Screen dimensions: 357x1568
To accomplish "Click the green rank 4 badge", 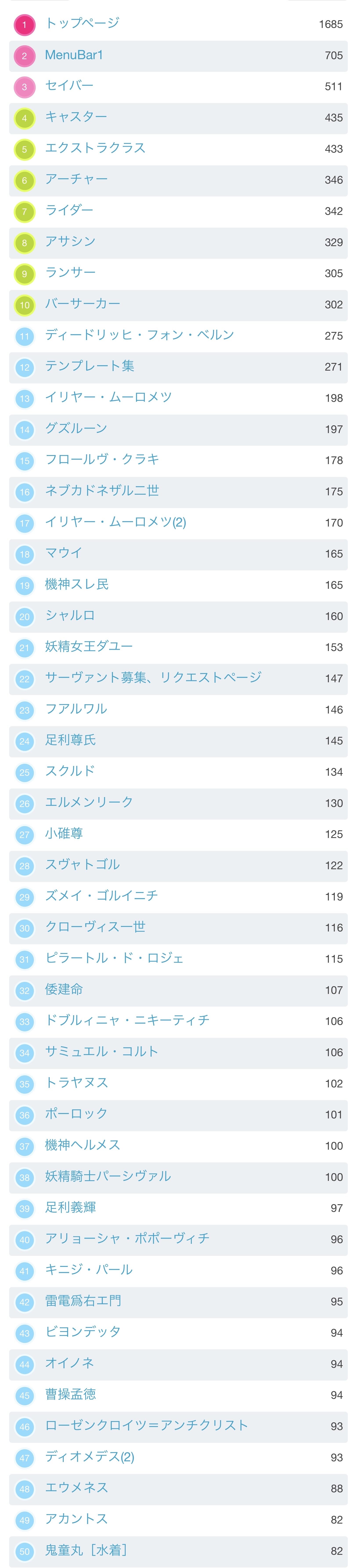I will (24, 118).
